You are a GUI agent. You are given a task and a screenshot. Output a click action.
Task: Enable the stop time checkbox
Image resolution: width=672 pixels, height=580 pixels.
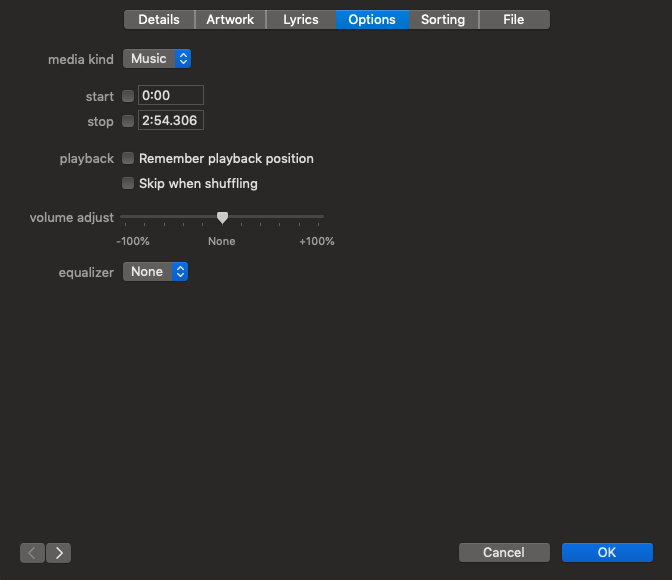(x=128, y=121)
